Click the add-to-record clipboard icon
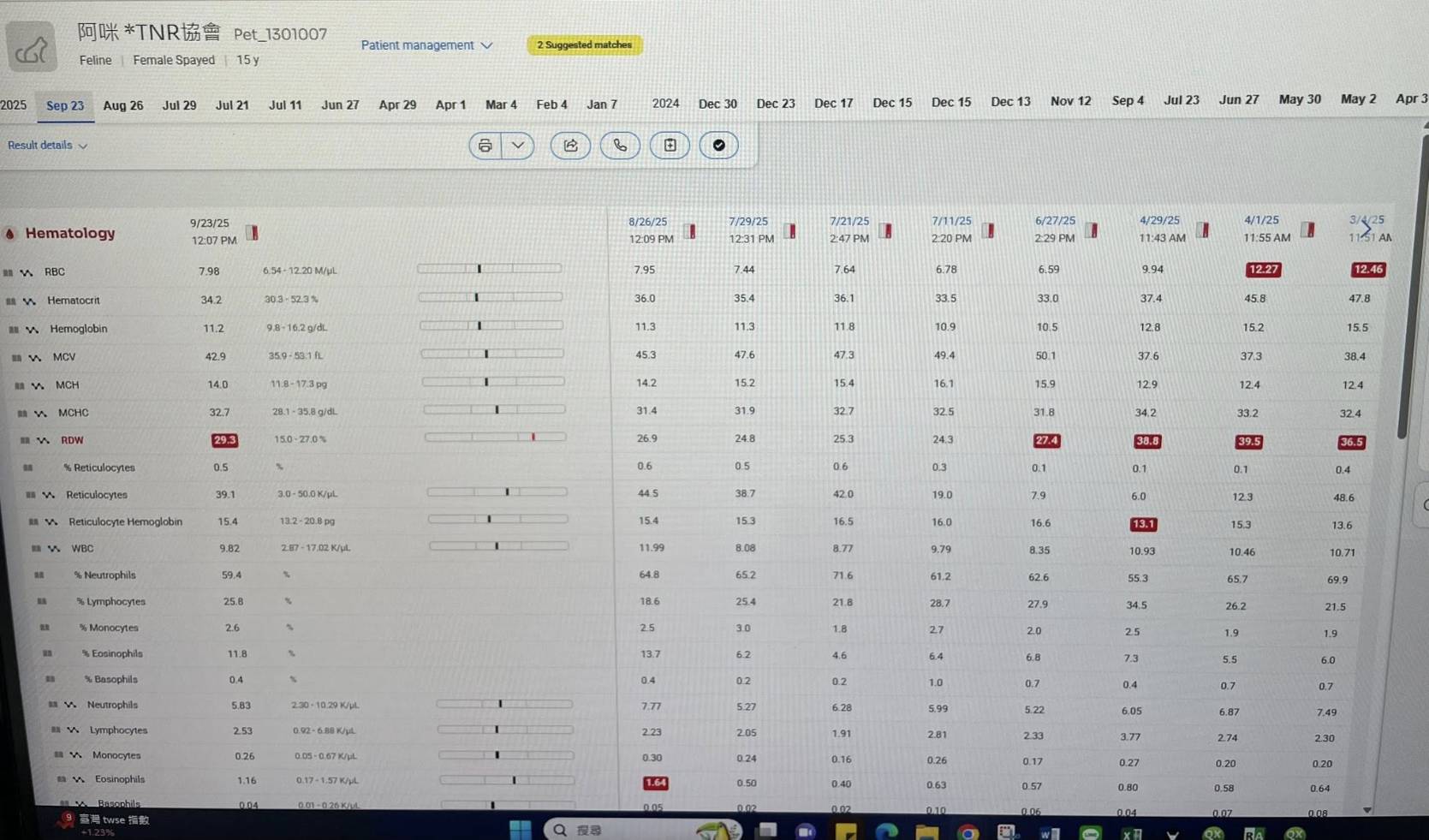Viewport: 1429px width, 840px height. 670,146
